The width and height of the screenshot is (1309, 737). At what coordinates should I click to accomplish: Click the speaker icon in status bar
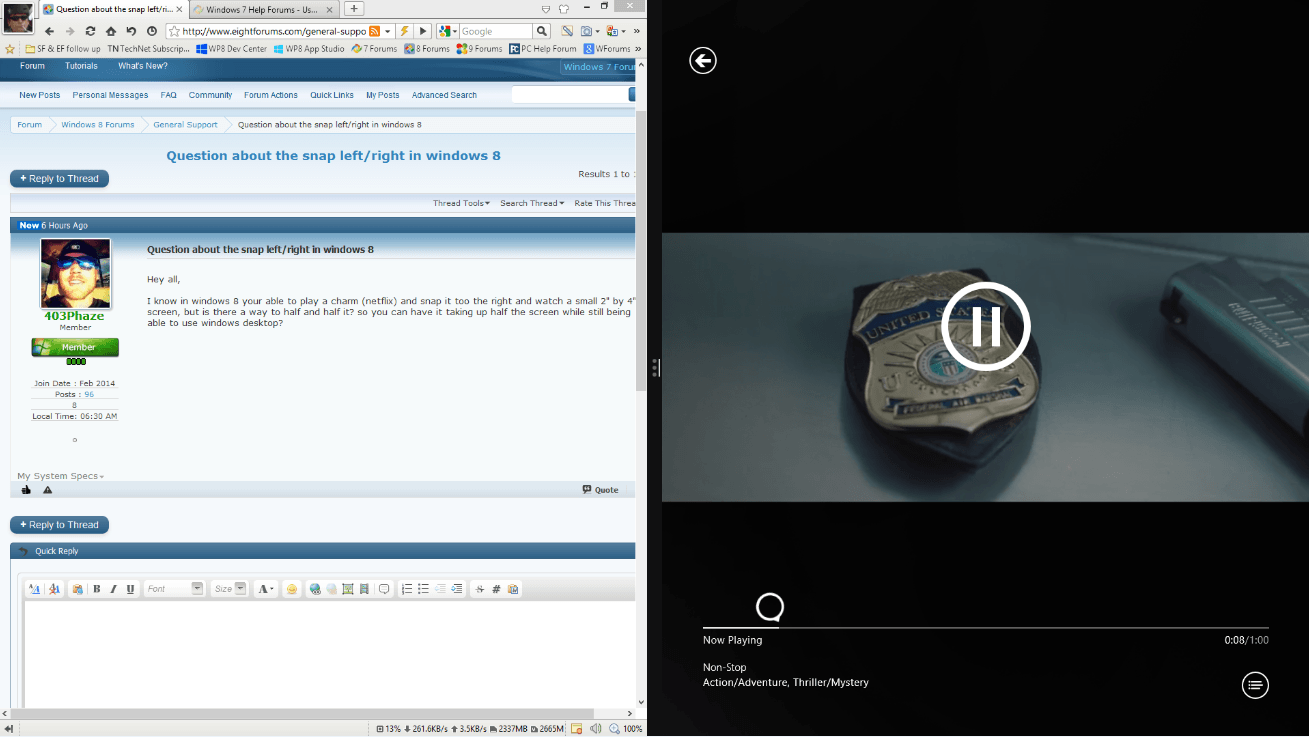tap(596, 729)
